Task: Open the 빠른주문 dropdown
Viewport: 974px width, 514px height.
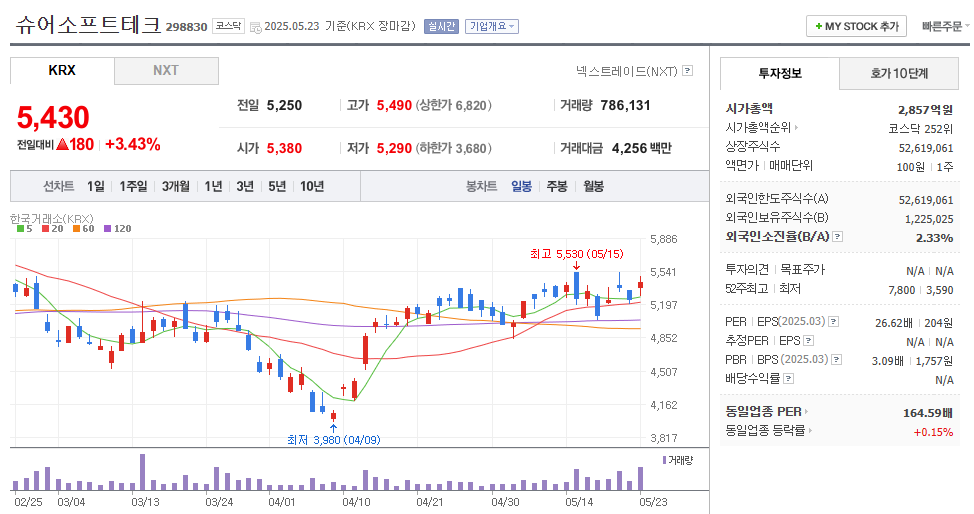Action: (945, 26)
